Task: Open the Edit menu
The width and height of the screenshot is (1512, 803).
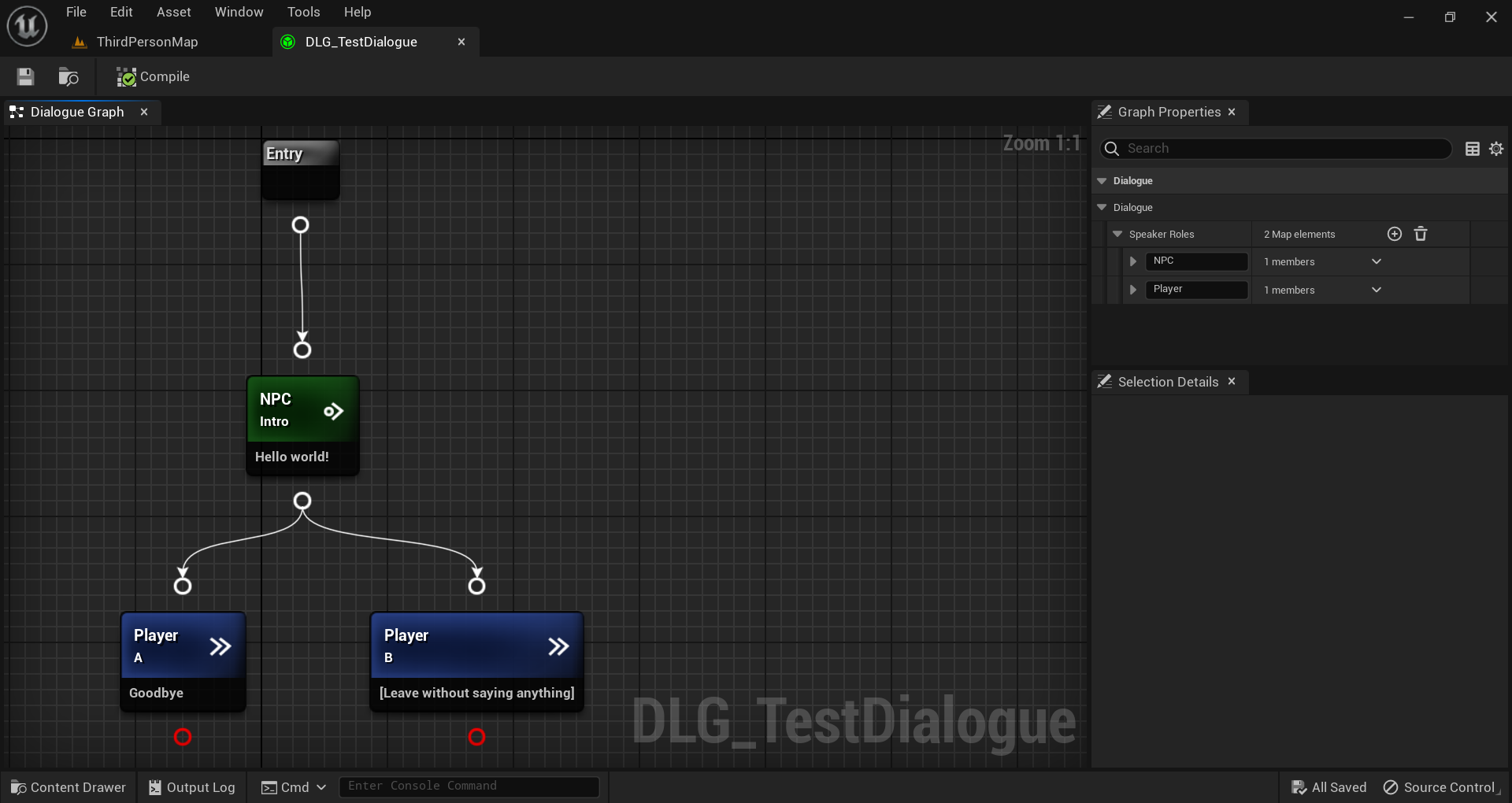Action: tap(121, 12)
